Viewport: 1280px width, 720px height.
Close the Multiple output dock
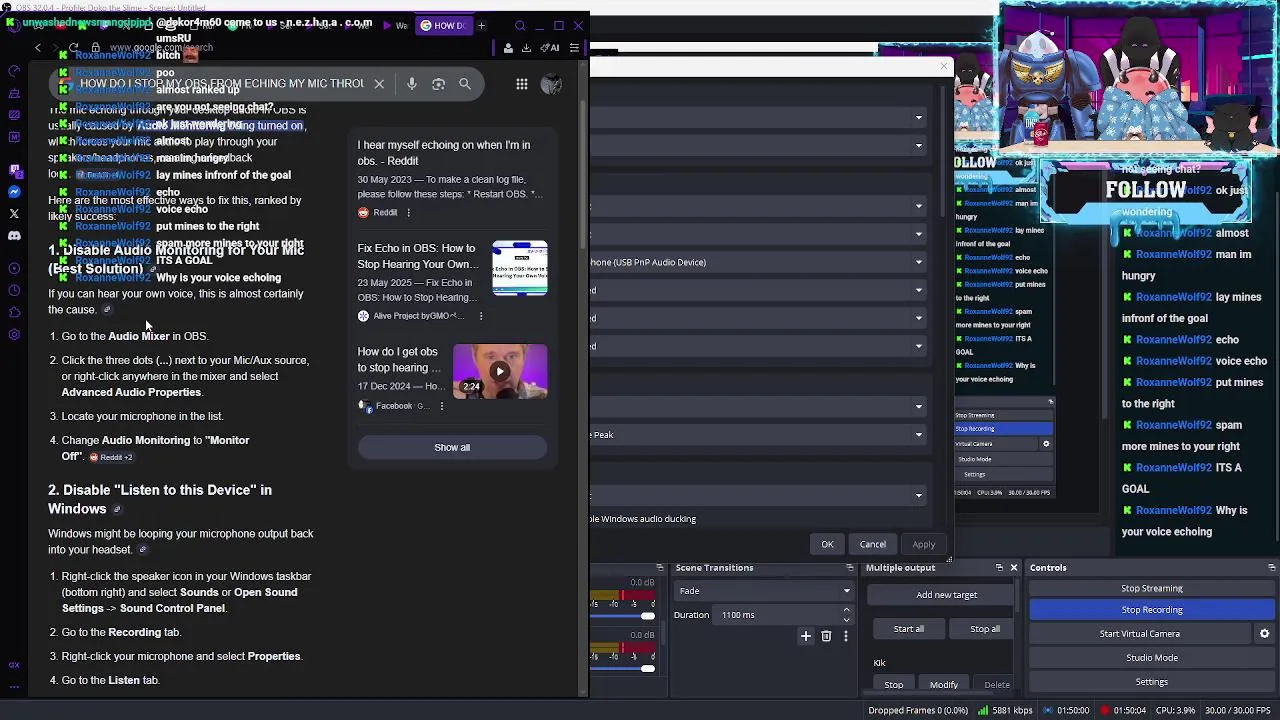1013,568
